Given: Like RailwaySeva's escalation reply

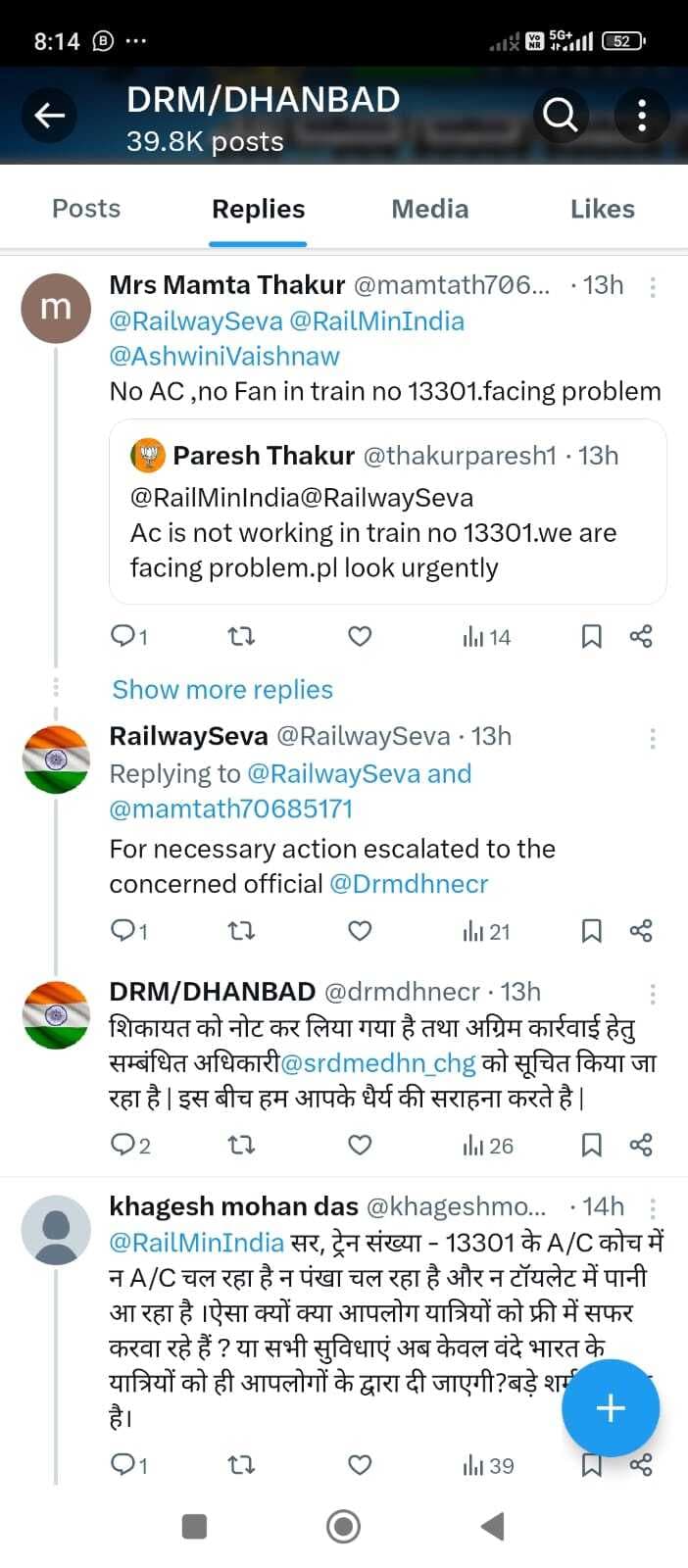Looking at the screenshot, I should click(x=359, y=931).
